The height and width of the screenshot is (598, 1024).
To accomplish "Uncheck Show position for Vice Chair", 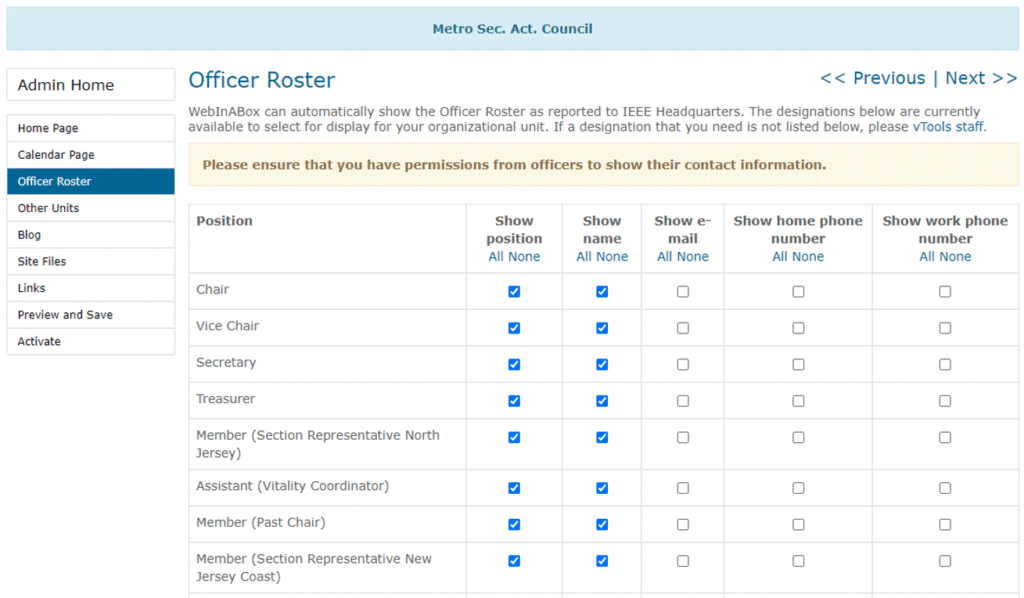I will point(514,328).
